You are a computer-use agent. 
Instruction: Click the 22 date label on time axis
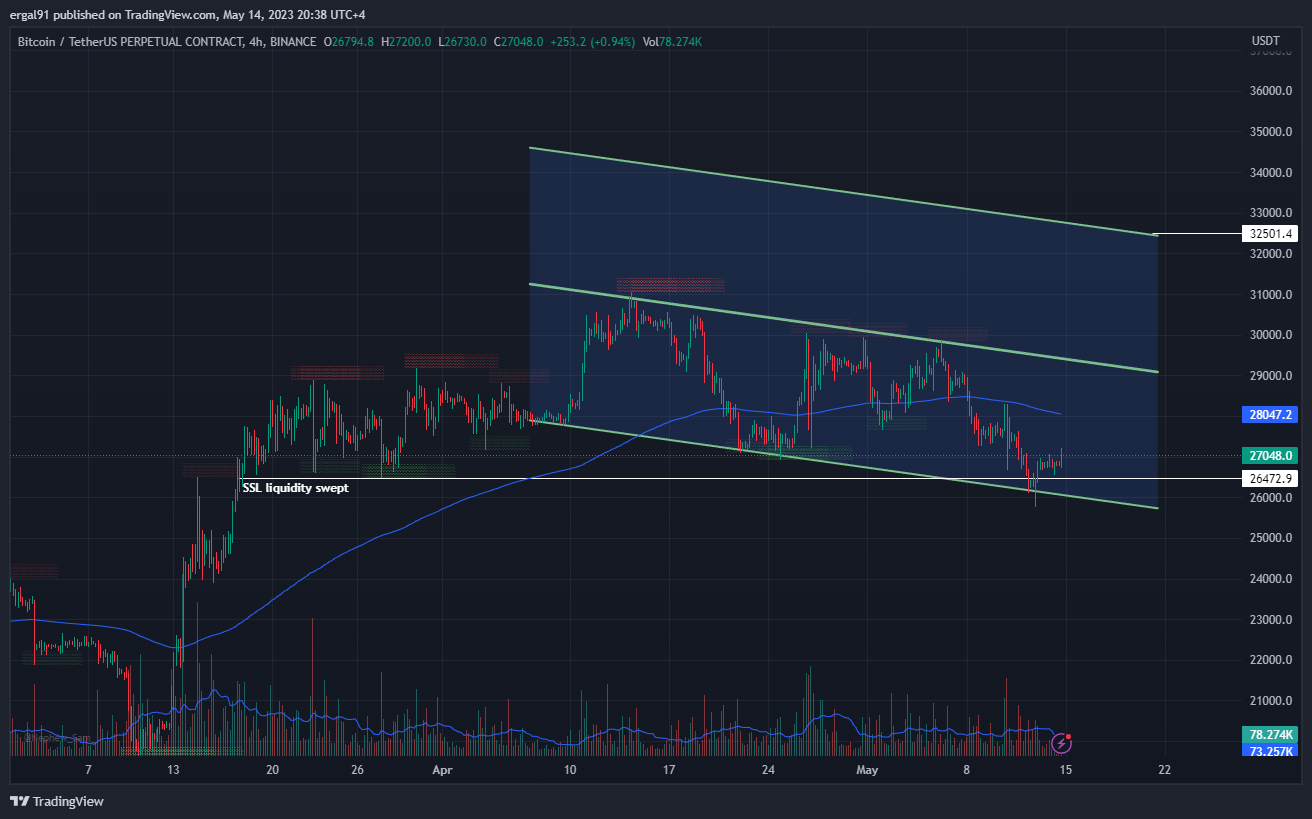(x=1165, y=770)
